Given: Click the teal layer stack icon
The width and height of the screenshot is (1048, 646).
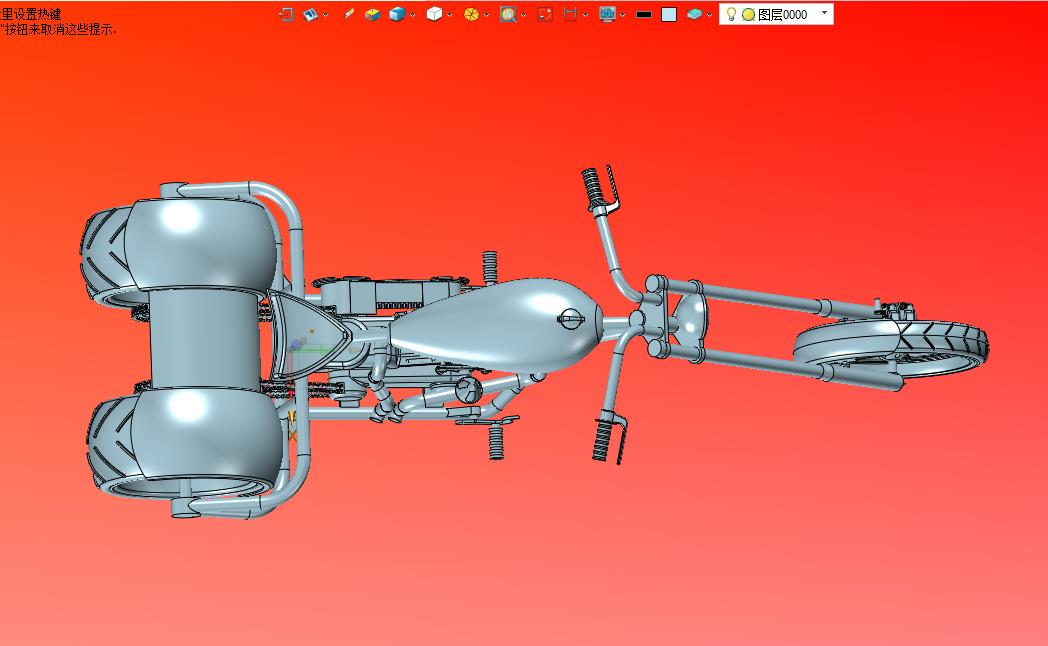Looking at the screenshot, I should [694, 14].
